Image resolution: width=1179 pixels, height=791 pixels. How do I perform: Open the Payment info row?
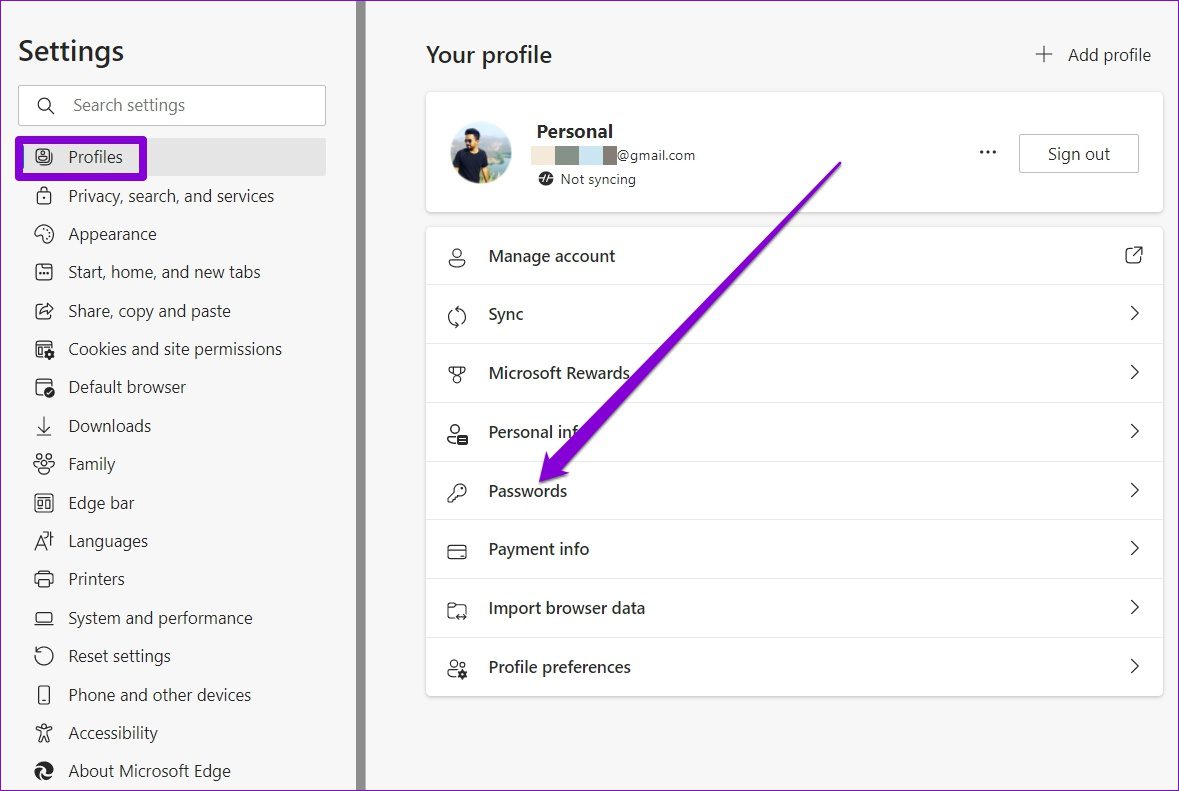(794, 550)
